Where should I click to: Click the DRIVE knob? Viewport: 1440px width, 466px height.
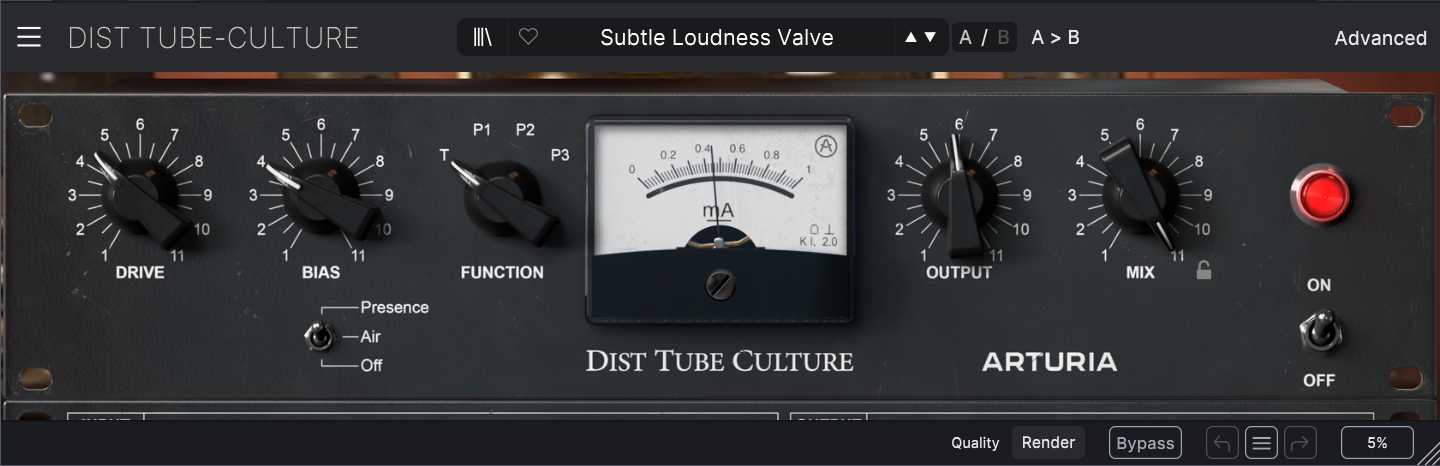click(141, 195)
